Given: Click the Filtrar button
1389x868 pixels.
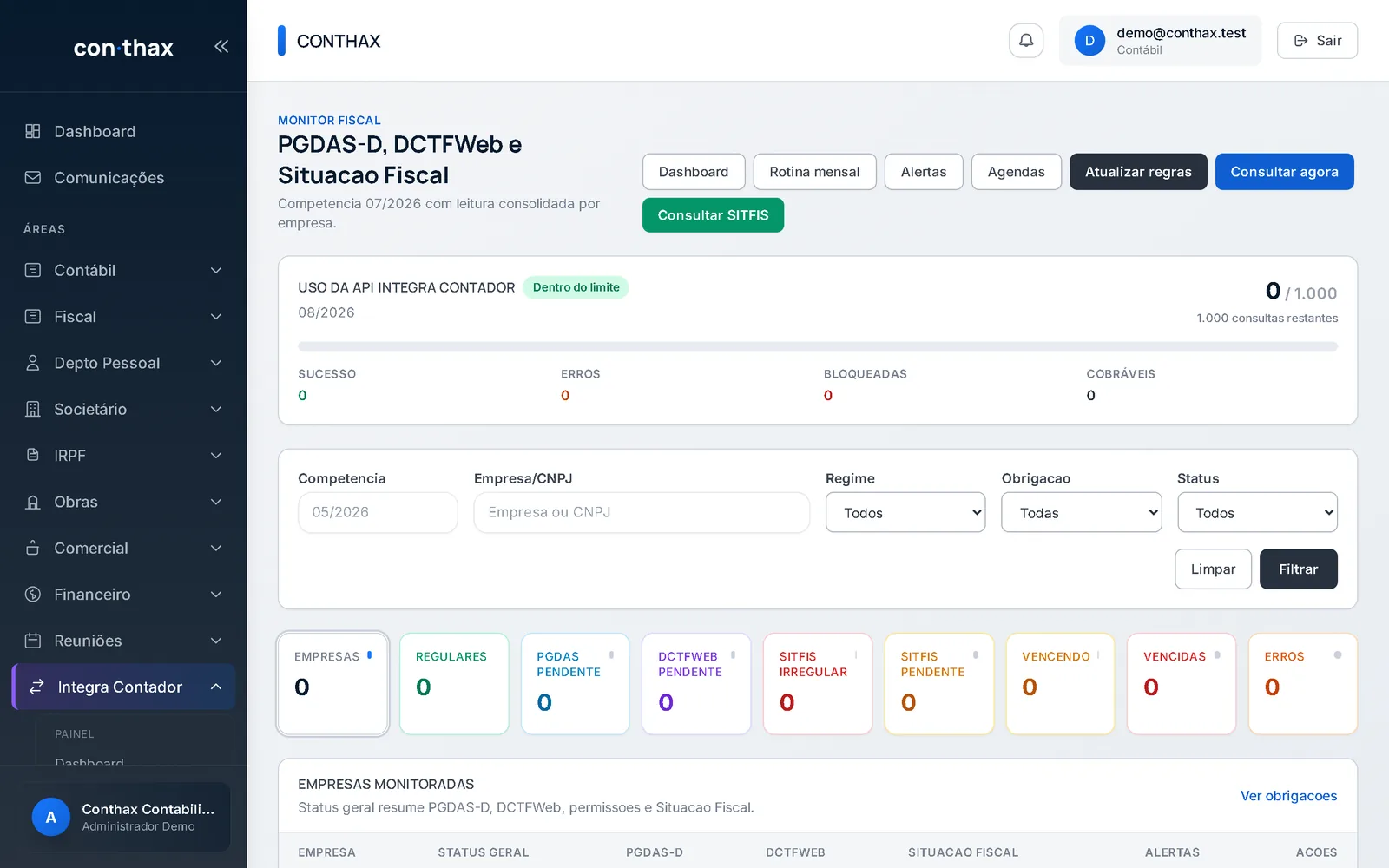Looking at the screenshot, I should [1298, 569].
